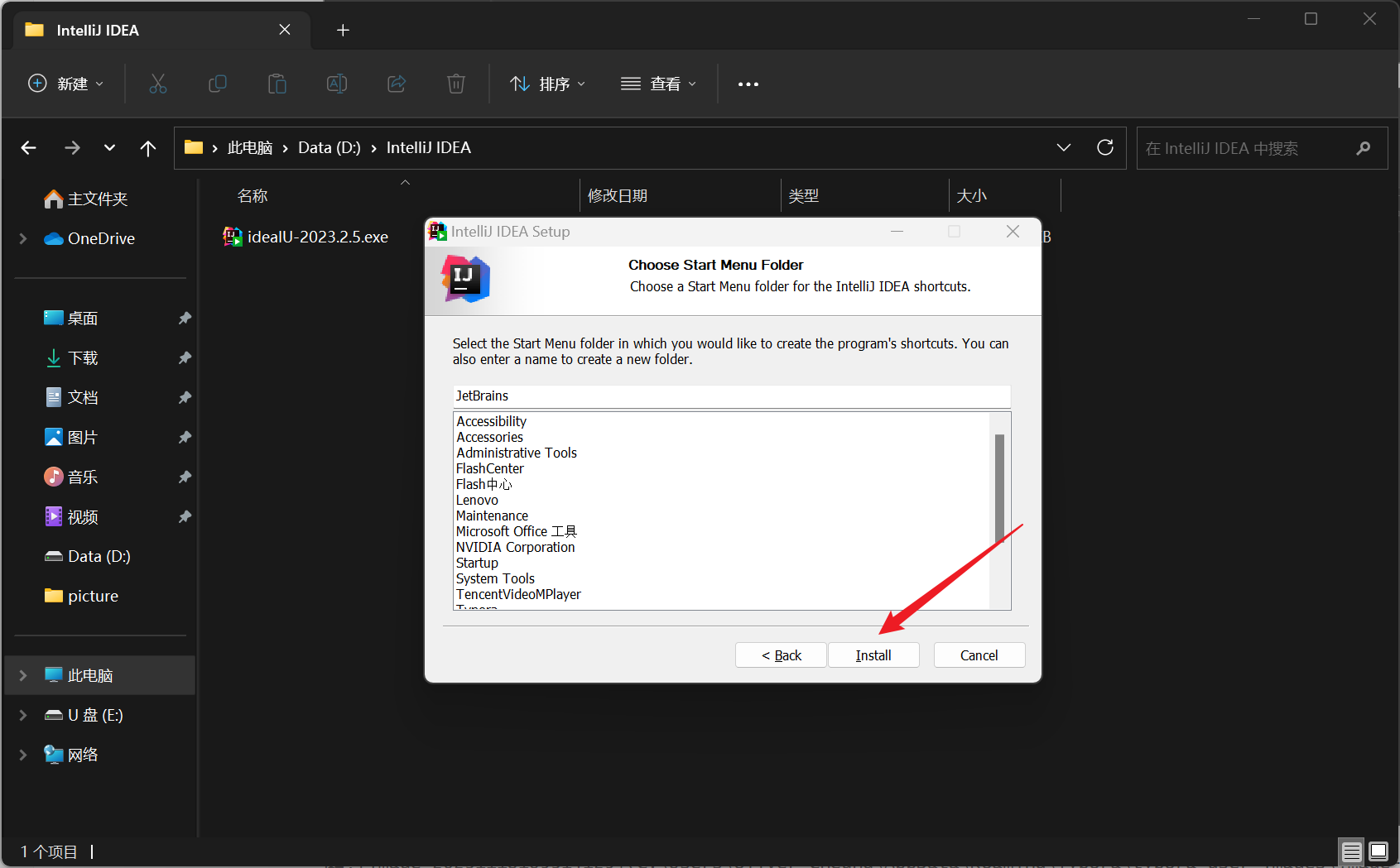Image resolution: width=1400 pixels, height=868 pixels.
Task: Sort by 名称 column header
Action: (253, 196)
